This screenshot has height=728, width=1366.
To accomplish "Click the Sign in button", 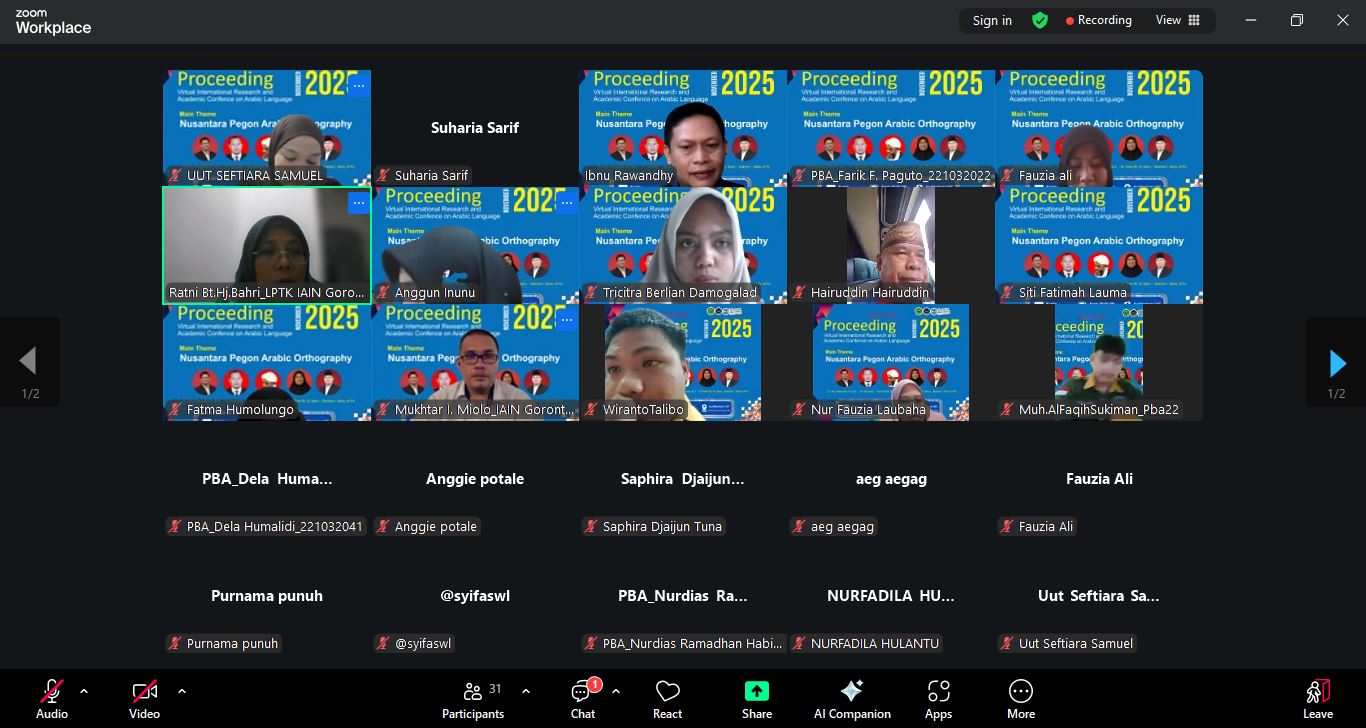I will (992, 20).
